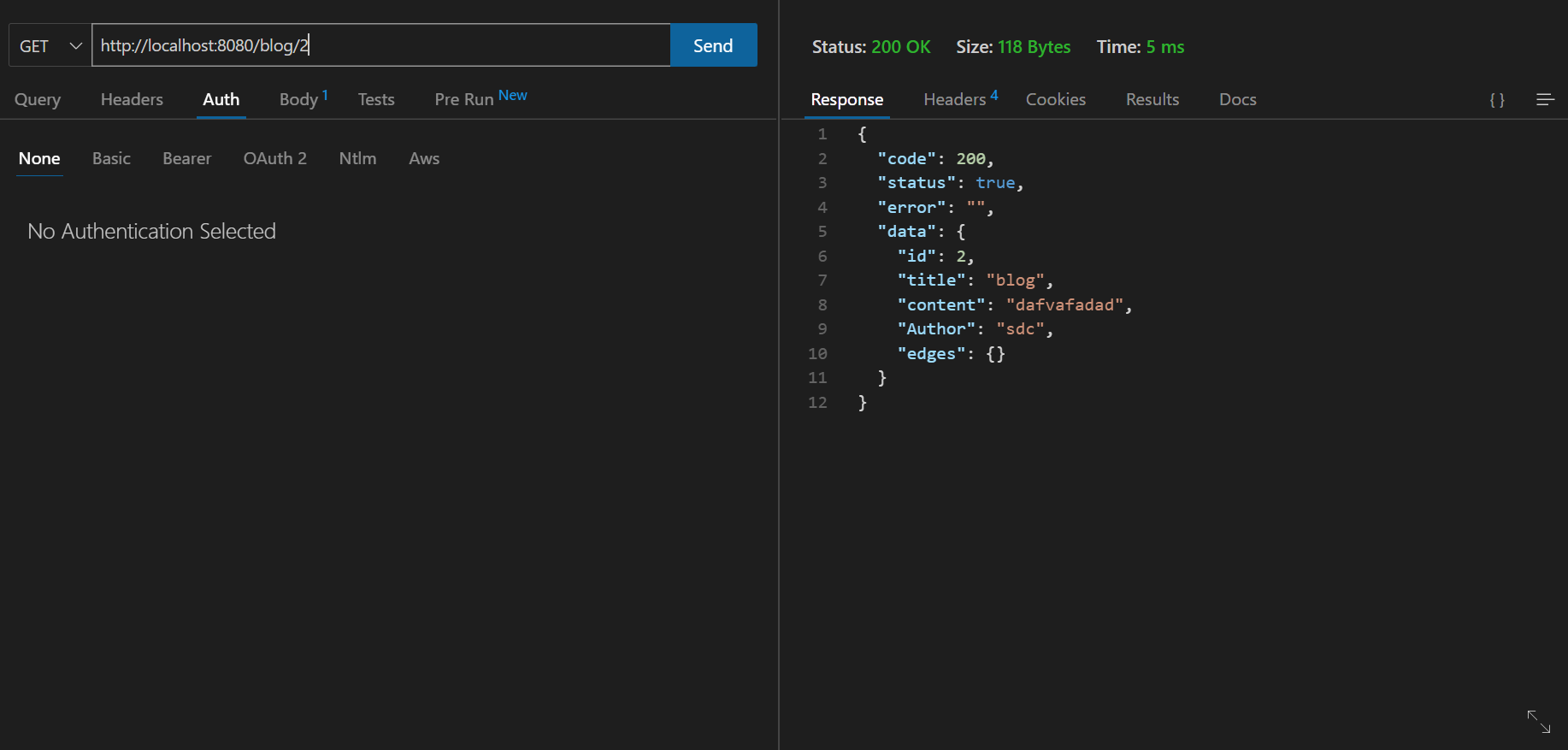Select Ntlm authentication type
1568x750 pixels.
point(357,159)
